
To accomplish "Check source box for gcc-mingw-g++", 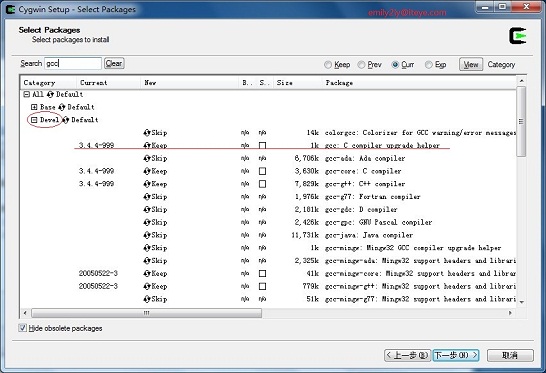I will 263,286.
